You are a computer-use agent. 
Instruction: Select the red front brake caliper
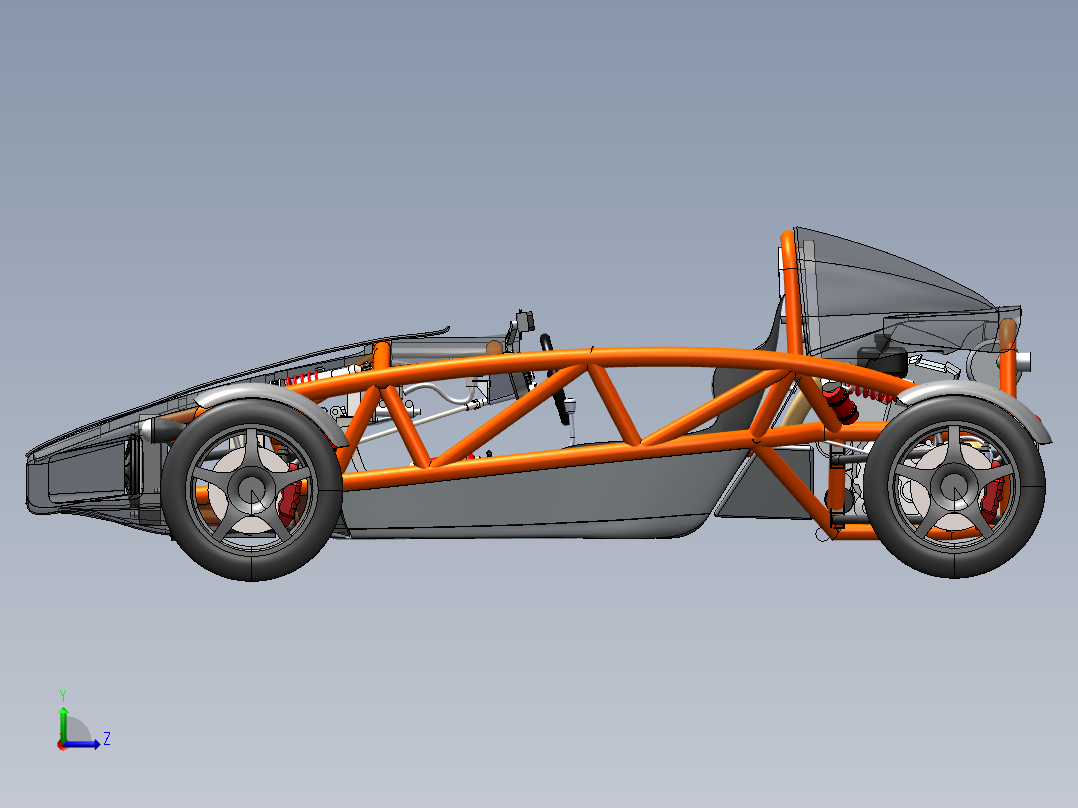pos(292,496)
